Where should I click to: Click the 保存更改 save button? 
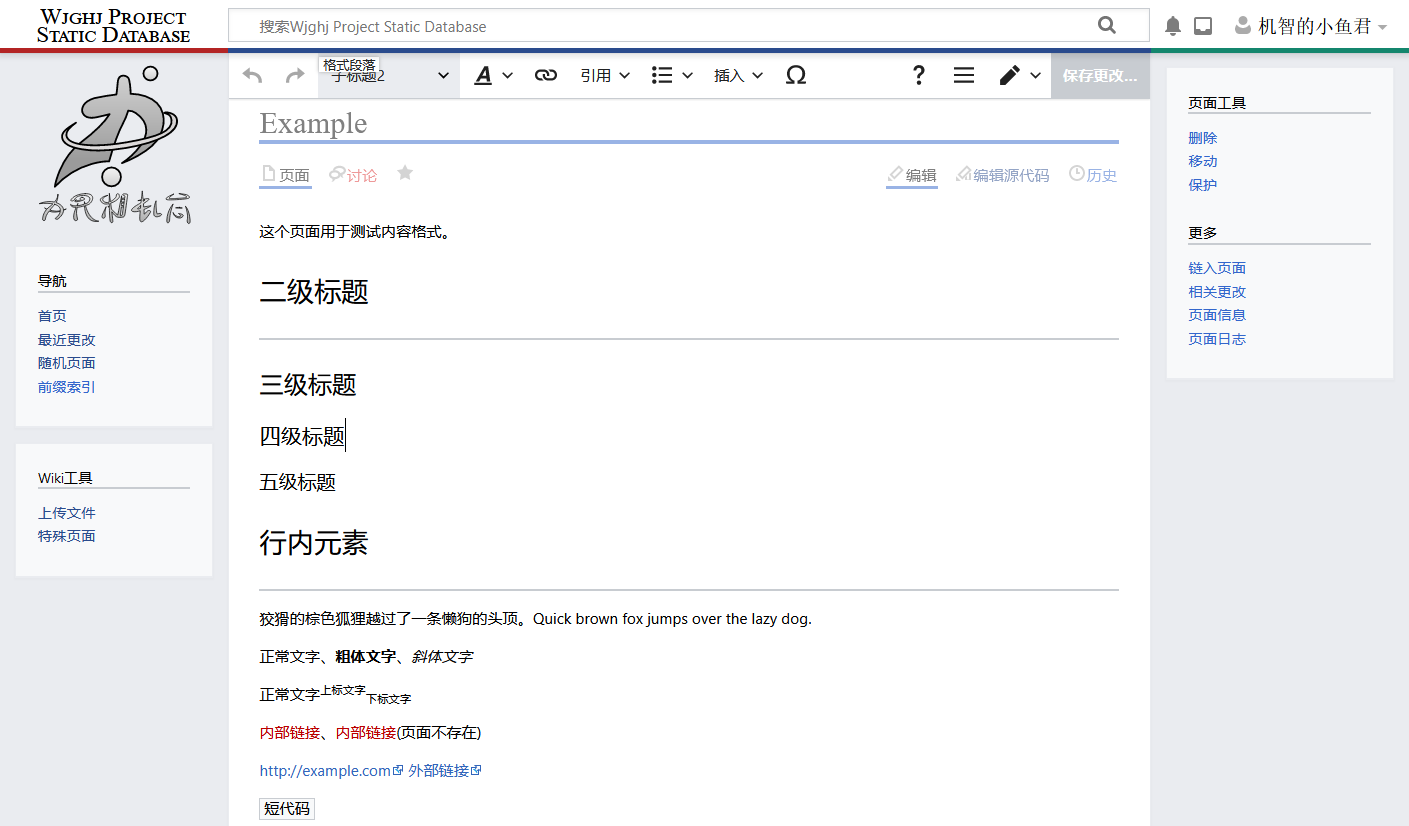(1100, 74)
